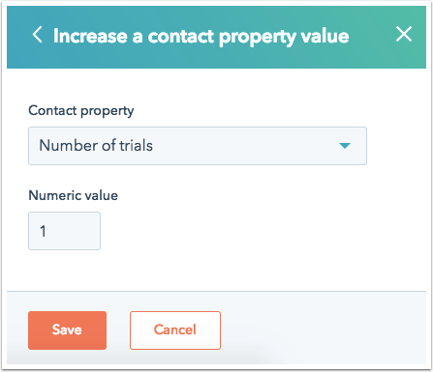
Task: Expand the property list with the caret
Action: click(345, 146)
